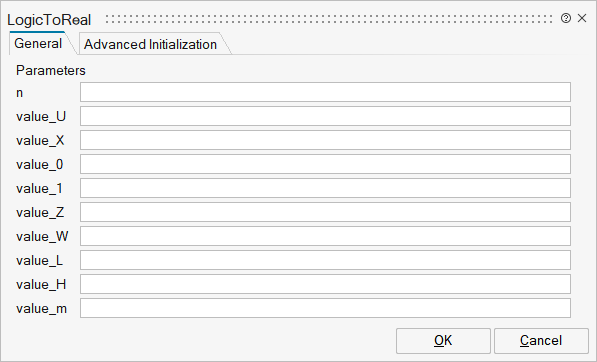Focus the value_1 input box
The image size is (597, 362).
click(x=325, y=188)
